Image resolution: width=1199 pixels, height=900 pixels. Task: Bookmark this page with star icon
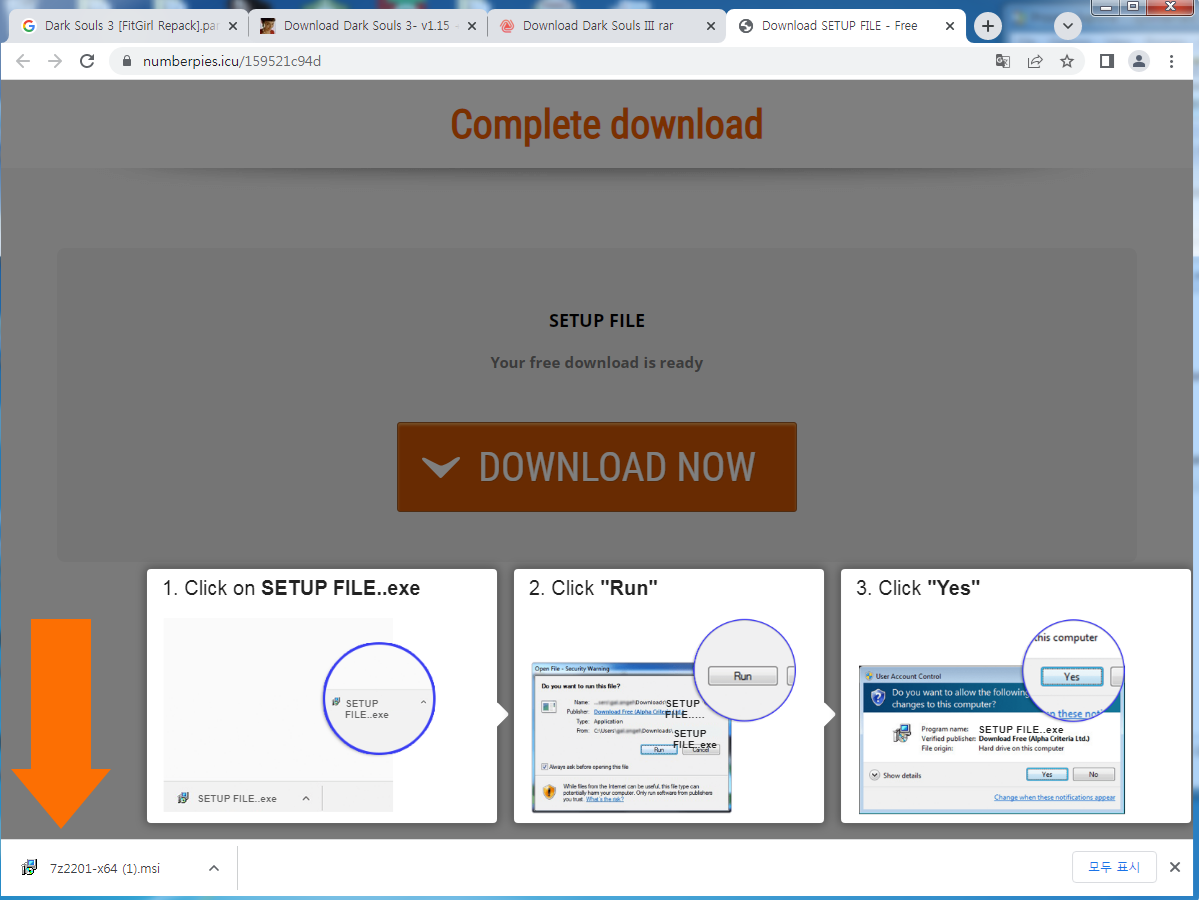point(1067,61)
